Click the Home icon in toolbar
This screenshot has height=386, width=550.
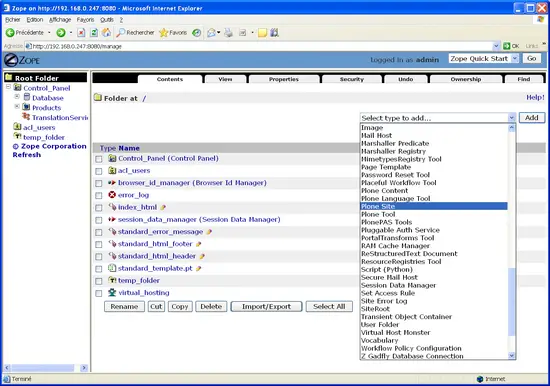106,33
